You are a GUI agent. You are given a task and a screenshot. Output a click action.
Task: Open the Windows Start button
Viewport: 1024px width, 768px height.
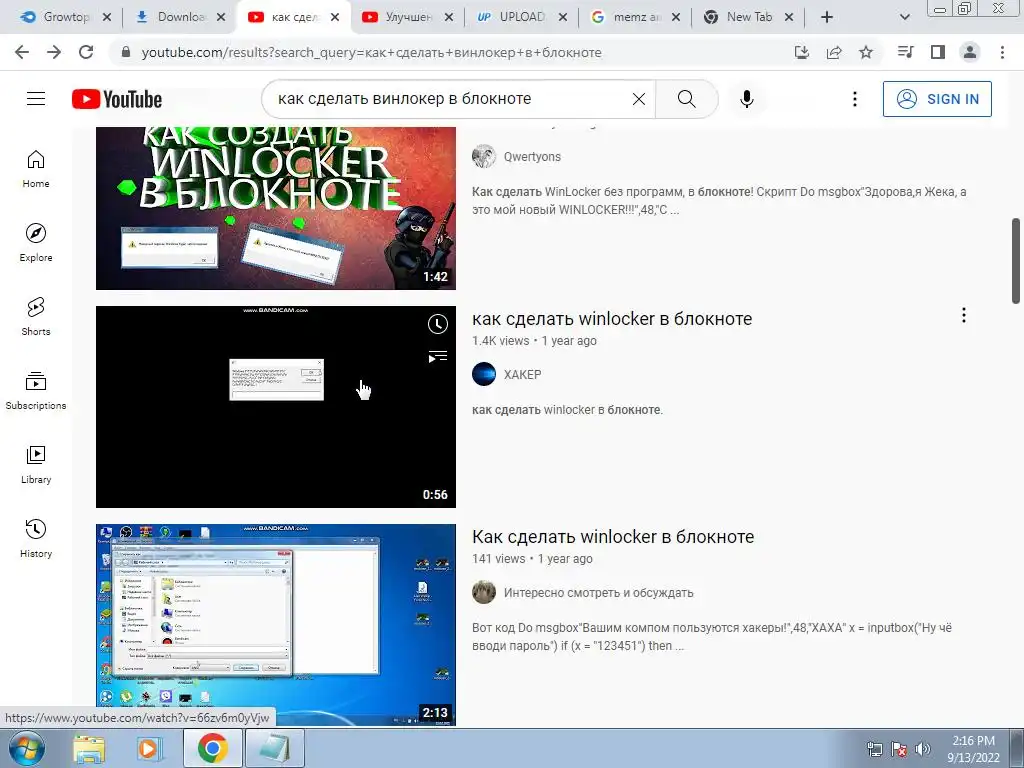[x=26, y=748]
